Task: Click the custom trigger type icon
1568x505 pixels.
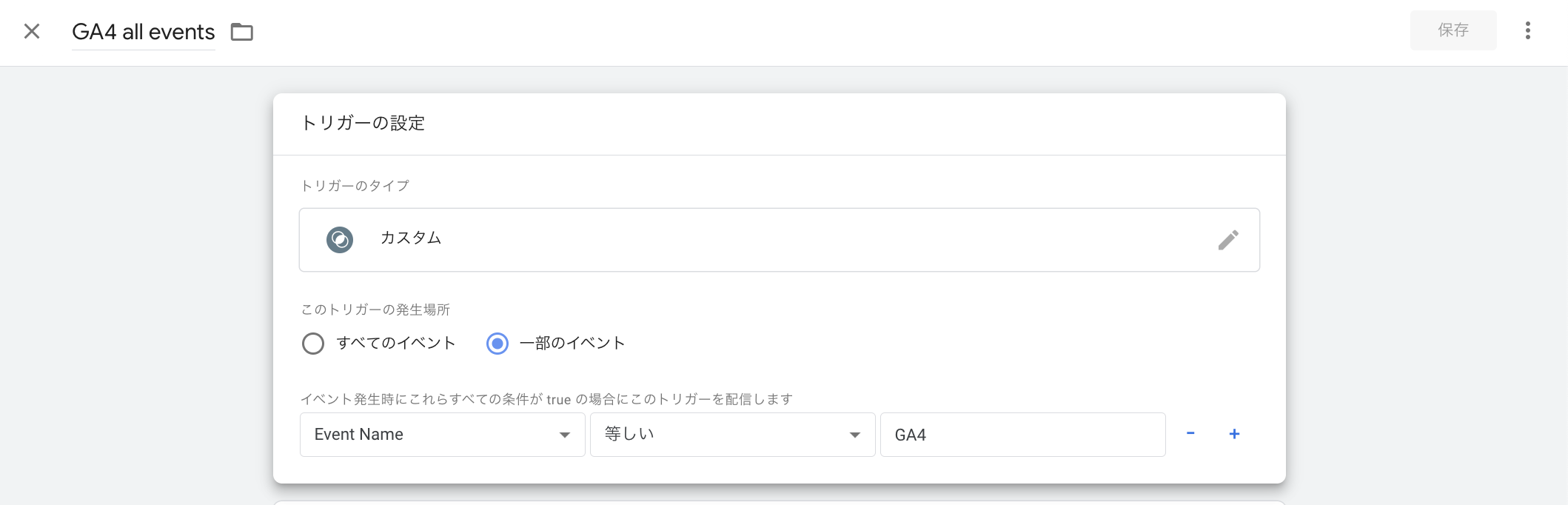Action: (339, 239)
